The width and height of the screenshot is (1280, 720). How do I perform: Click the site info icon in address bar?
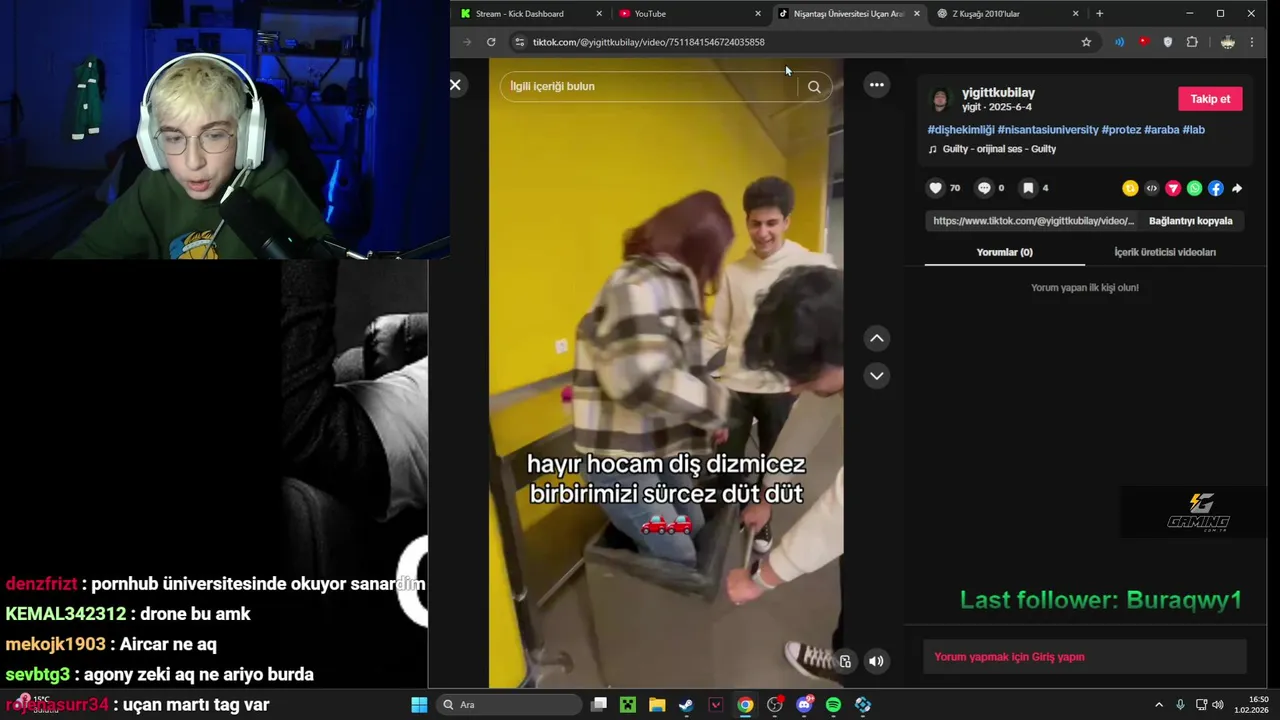click(x=519, y=42)
